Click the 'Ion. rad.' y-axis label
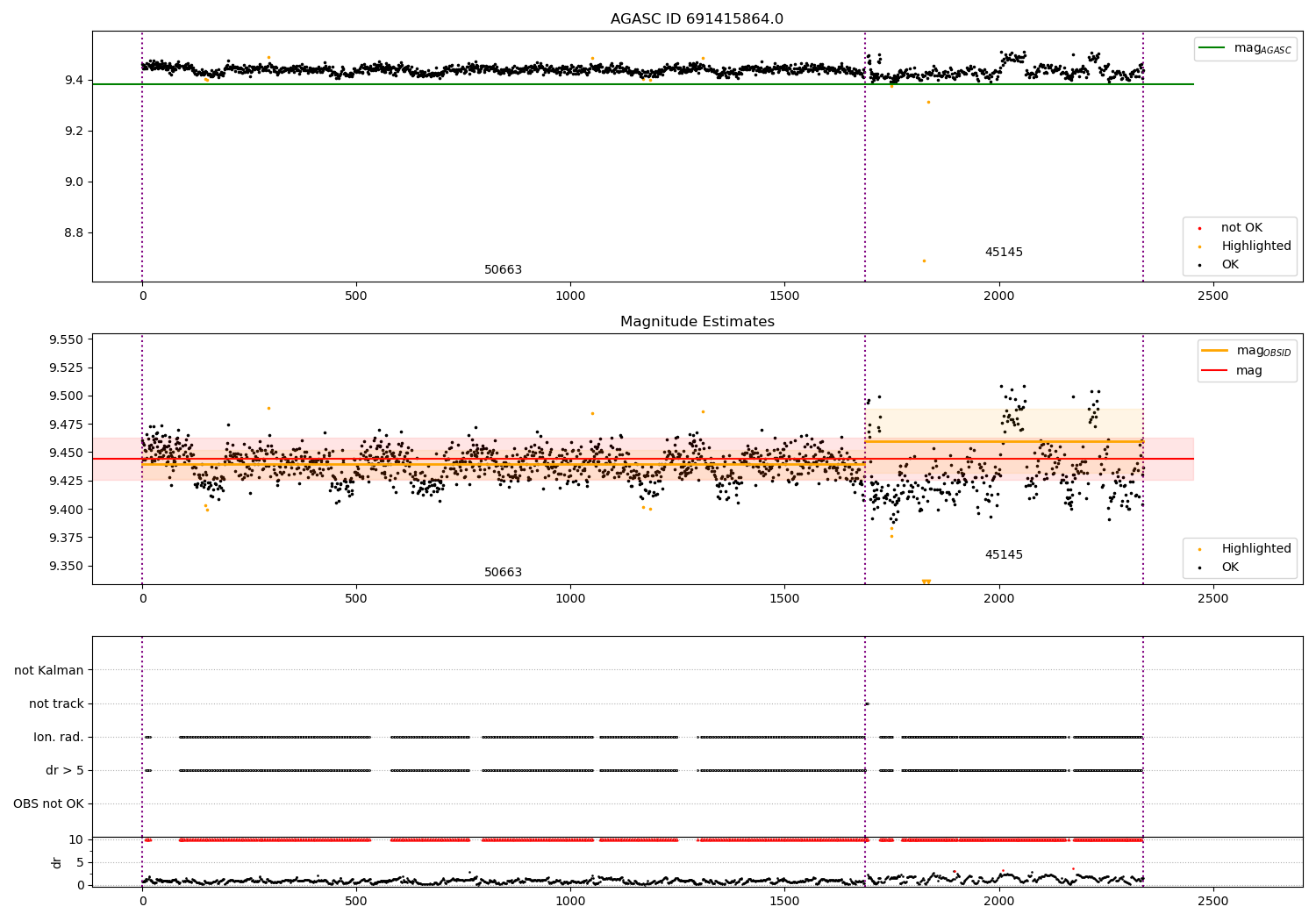Screen dimensions: 1316x921 point(59,738)
